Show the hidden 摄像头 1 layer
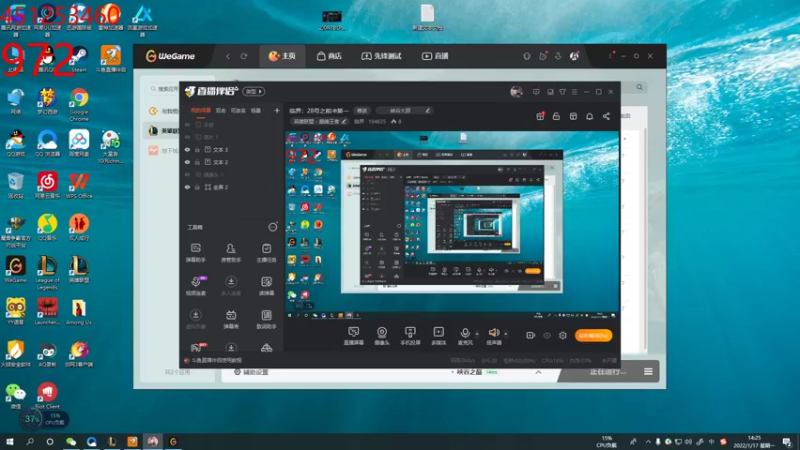The height and width of the screenshot is (450, 800). click(x=187, y=174)
